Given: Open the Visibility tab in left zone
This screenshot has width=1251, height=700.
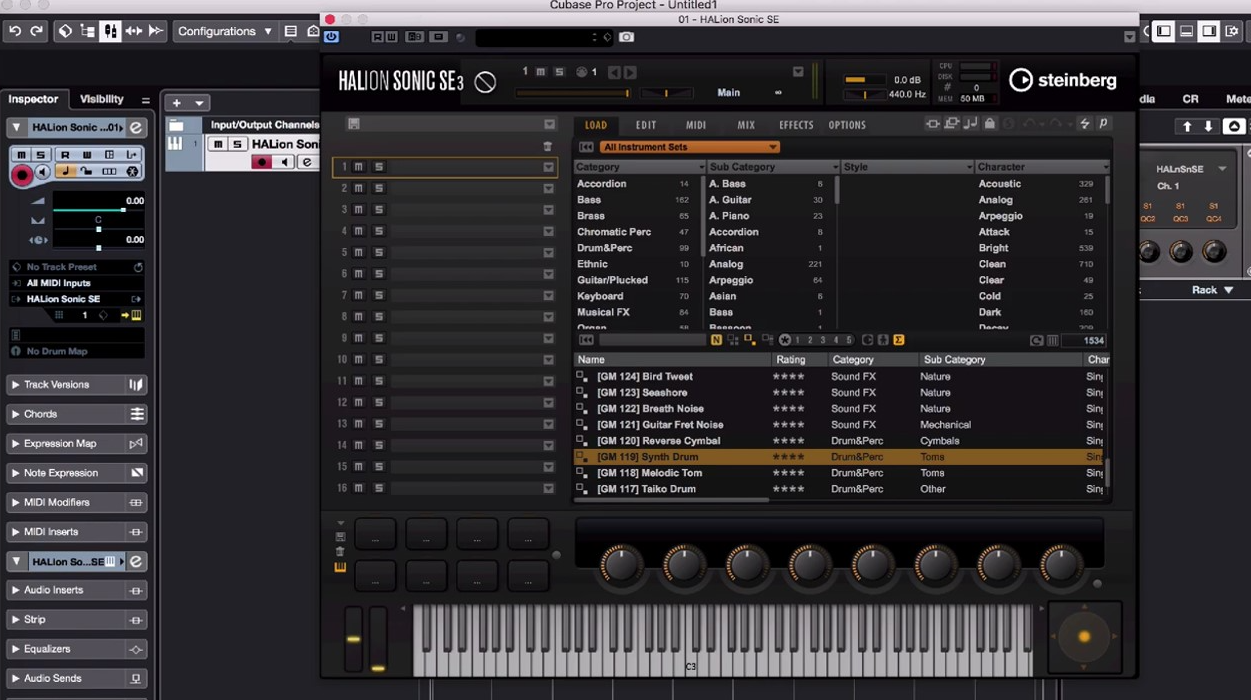Looking at the screenshot, I should (101, 99).
